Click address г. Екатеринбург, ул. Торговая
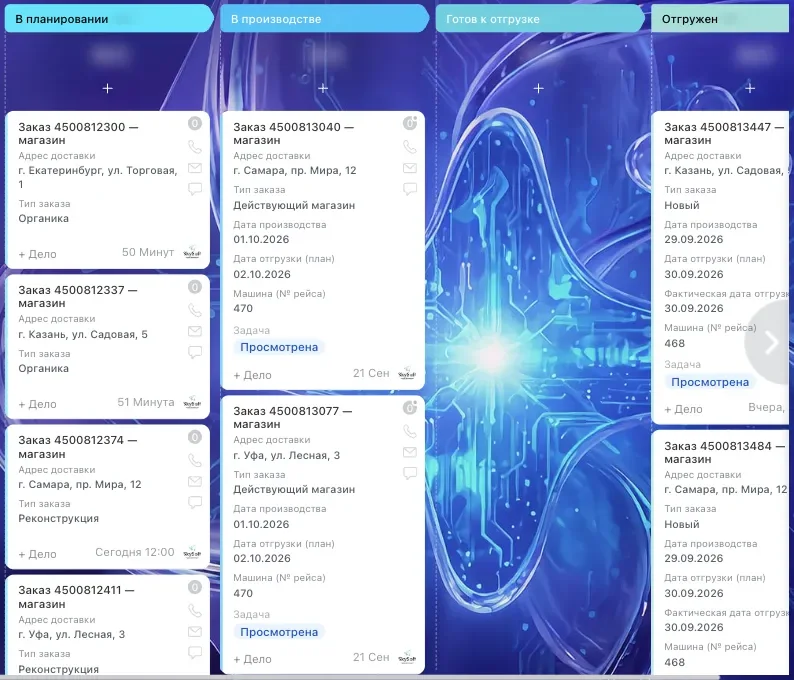Screen dimensions: 794x680 tap(98, 177)
